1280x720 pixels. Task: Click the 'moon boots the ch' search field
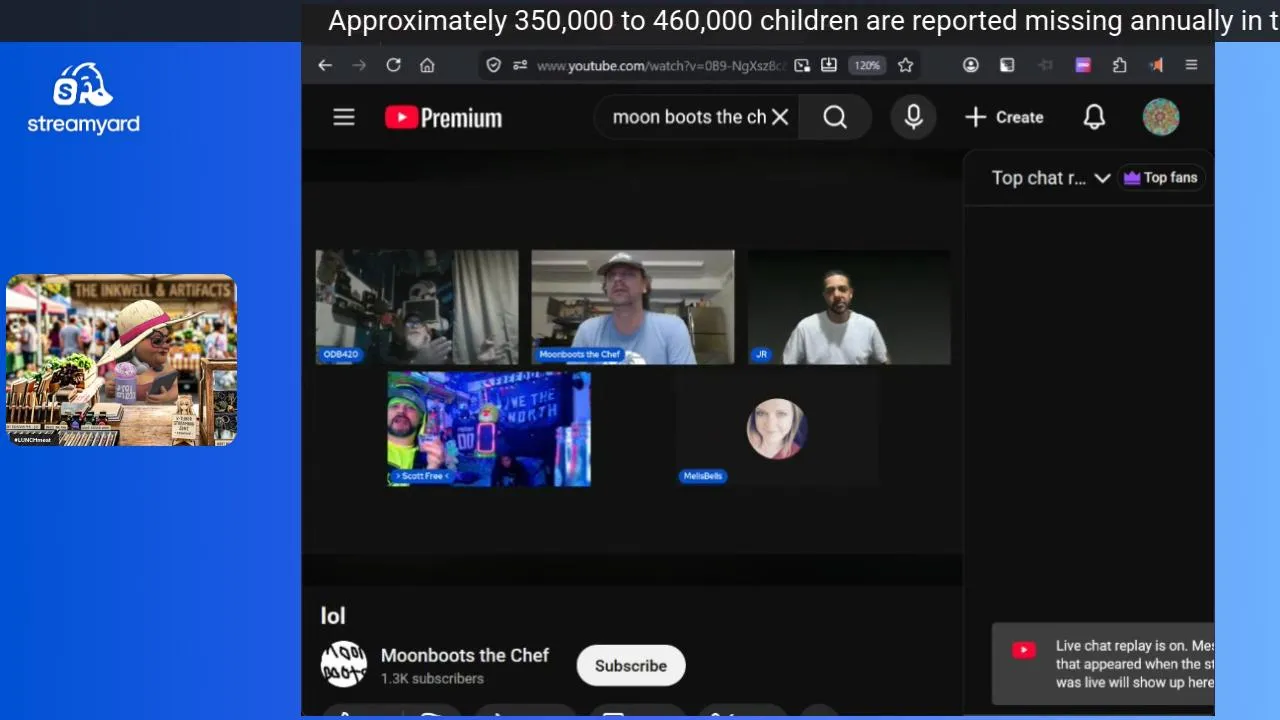click(689, 117)
